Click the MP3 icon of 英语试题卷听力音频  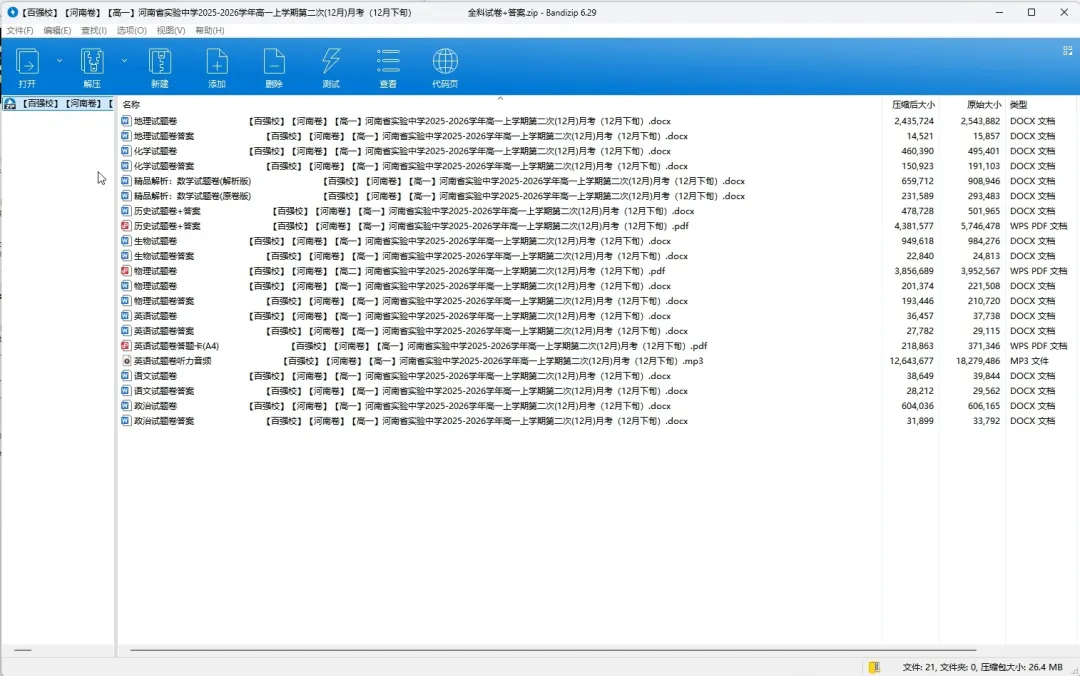click(x=126, y=361)
